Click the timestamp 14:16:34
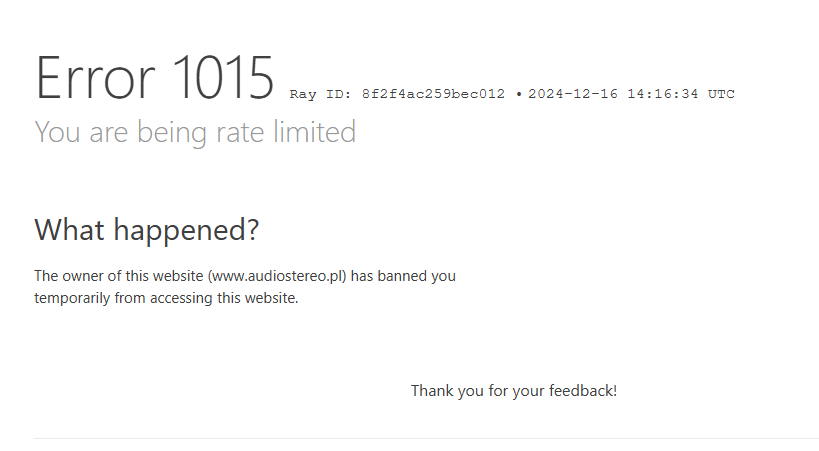 point(662,94)
